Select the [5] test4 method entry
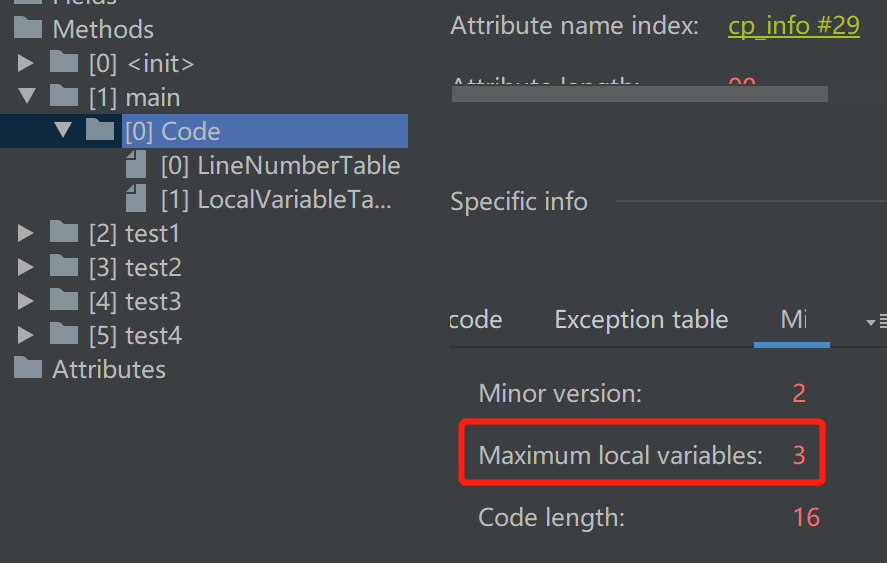Screen dimensions: 887x563 [135, 335]
